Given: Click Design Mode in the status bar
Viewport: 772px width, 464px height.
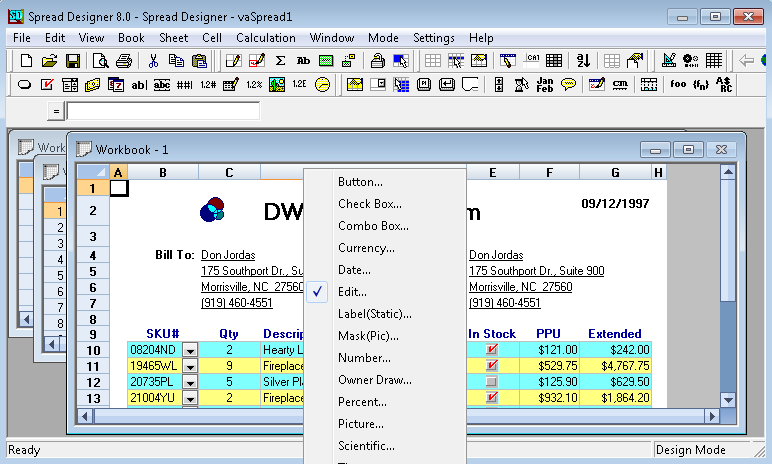Looking at the screenshot, I should pos(690,450).
